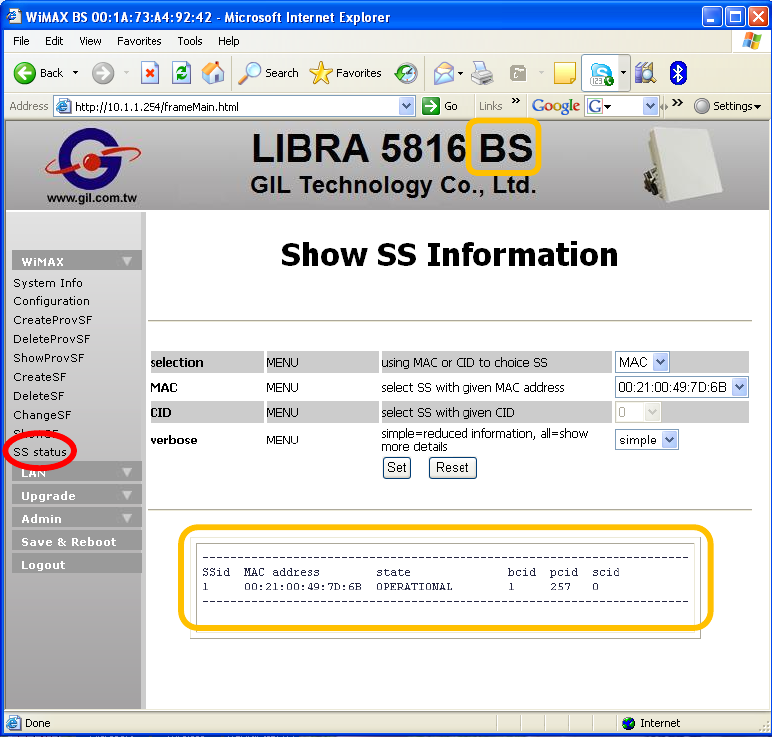This screenshot has height=737, width=772.
Task: Open Configuration in sidebar
Action: click(x=51, y=301)
